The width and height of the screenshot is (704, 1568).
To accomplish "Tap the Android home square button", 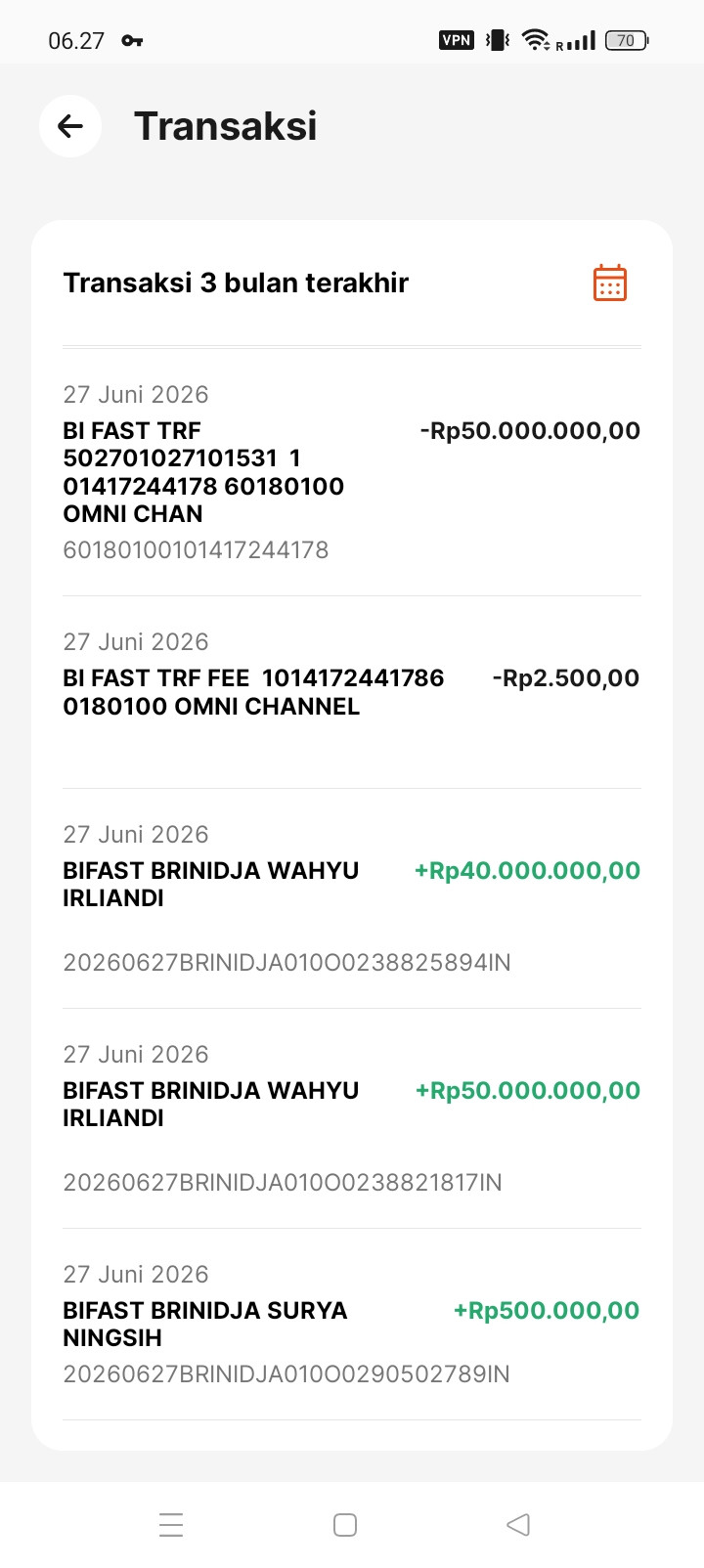I will coord(345,1525).
